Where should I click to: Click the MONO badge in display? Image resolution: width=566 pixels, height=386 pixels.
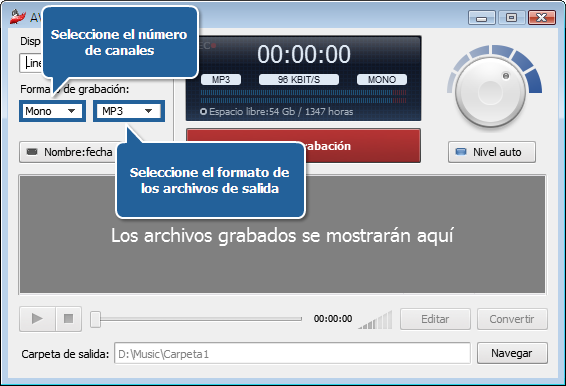coord(382,79)
